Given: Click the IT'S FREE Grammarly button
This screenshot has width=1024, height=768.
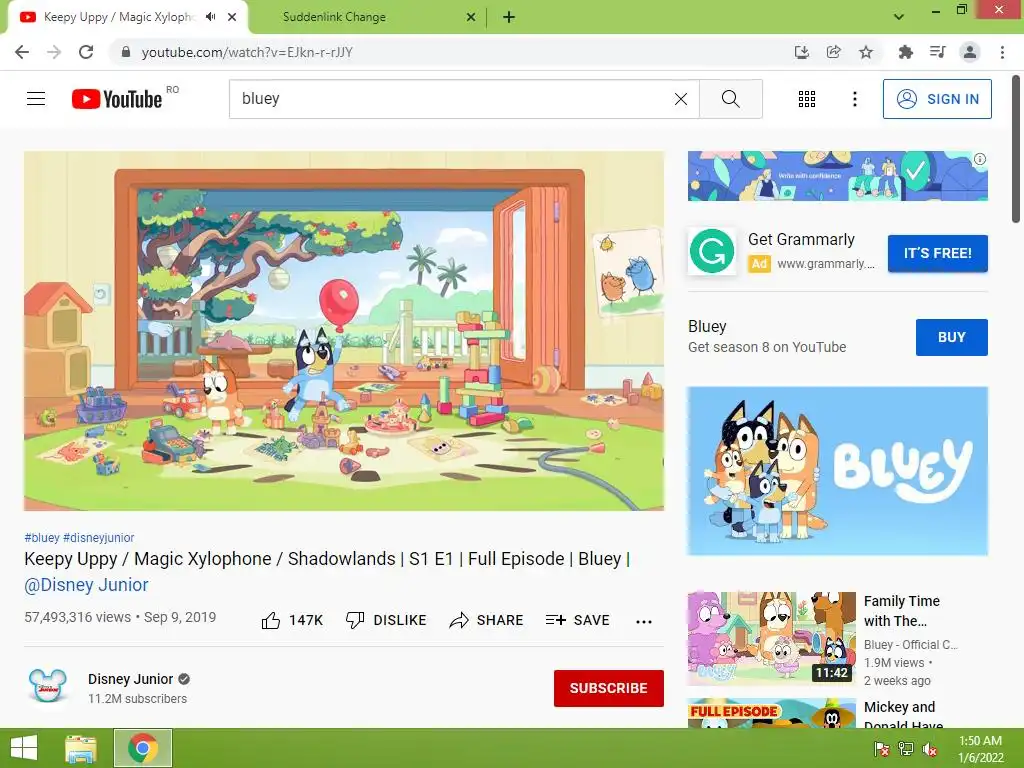Looking at the screenshot, I should click(937, 253).
